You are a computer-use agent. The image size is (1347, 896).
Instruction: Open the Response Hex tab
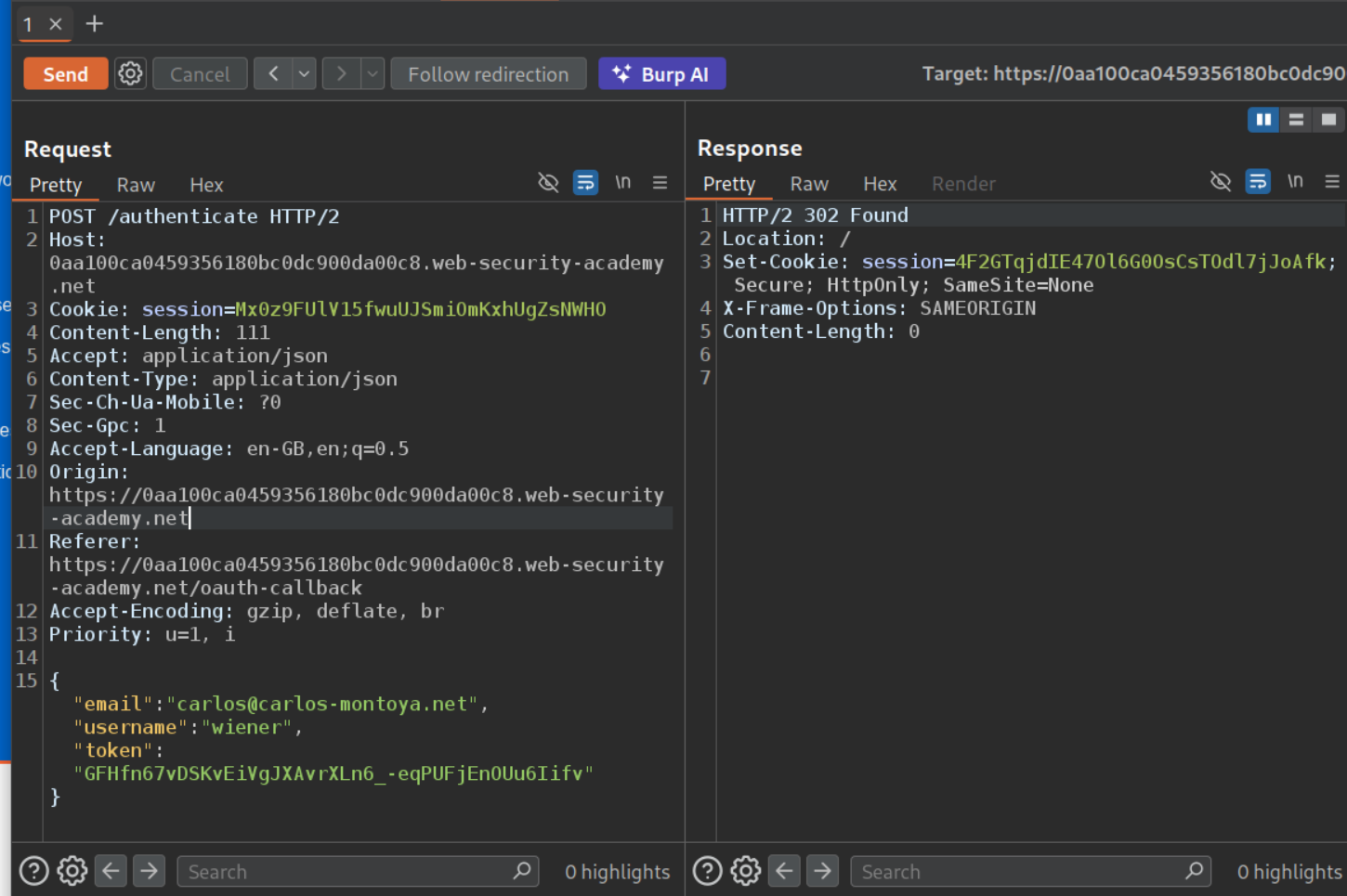[879, 184]
